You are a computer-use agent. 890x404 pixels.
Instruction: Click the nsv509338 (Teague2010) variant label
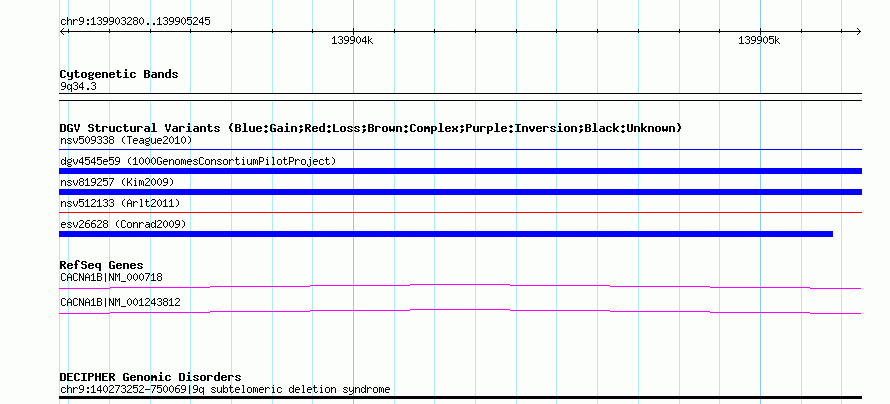pyautogui.click(x=126, y=140)
